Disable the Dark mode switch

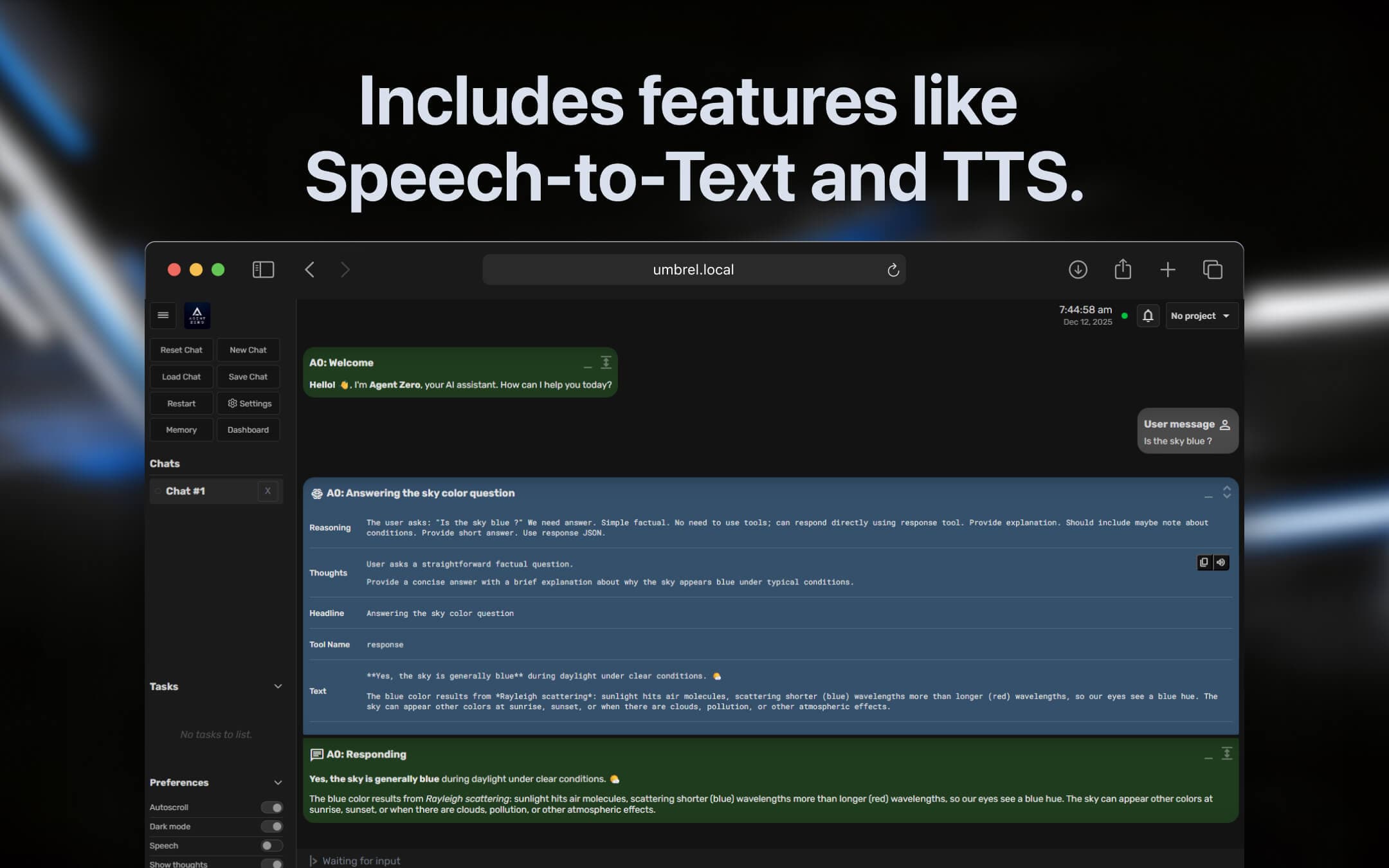(272, 827)
